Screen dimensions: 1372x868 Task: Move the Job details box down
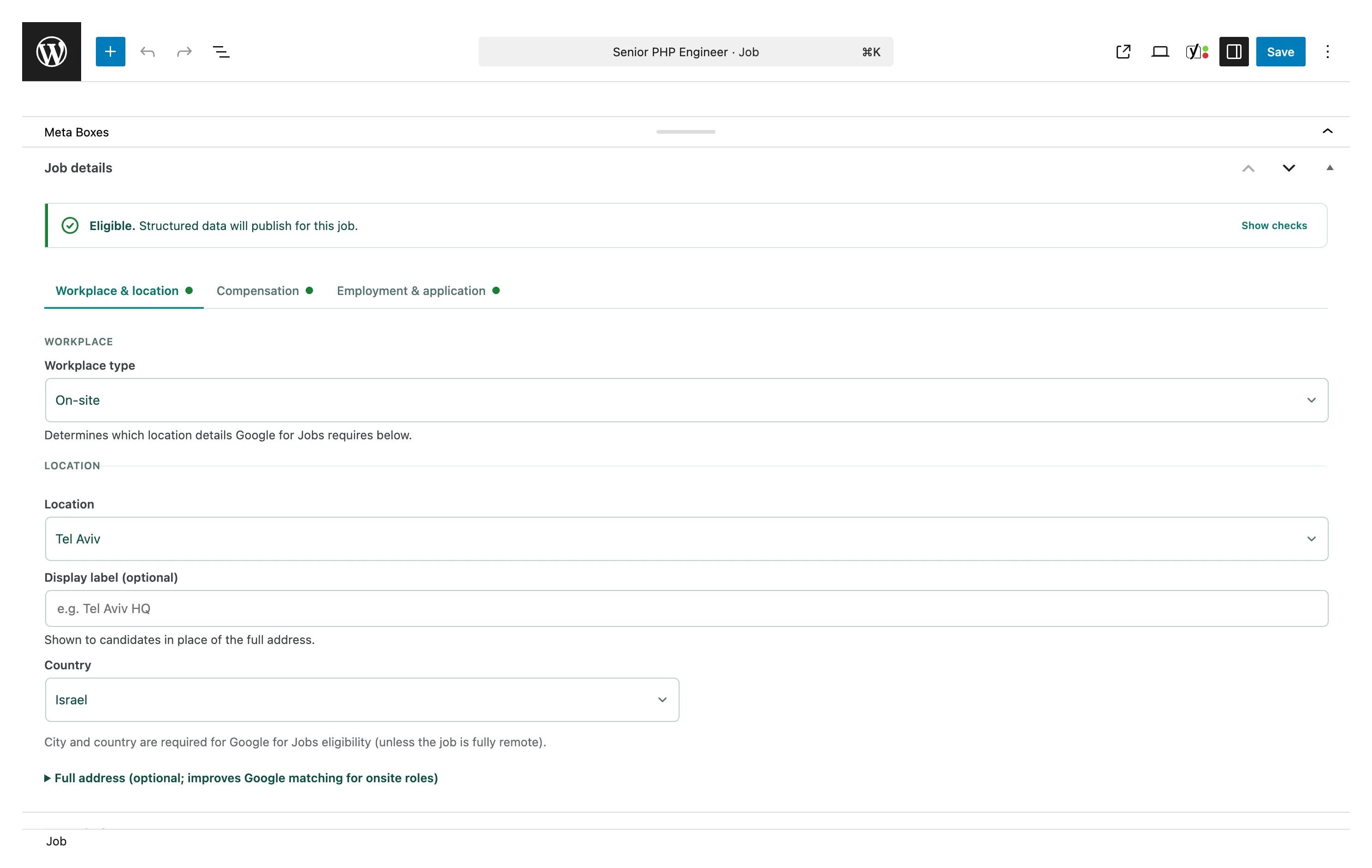1289,168
